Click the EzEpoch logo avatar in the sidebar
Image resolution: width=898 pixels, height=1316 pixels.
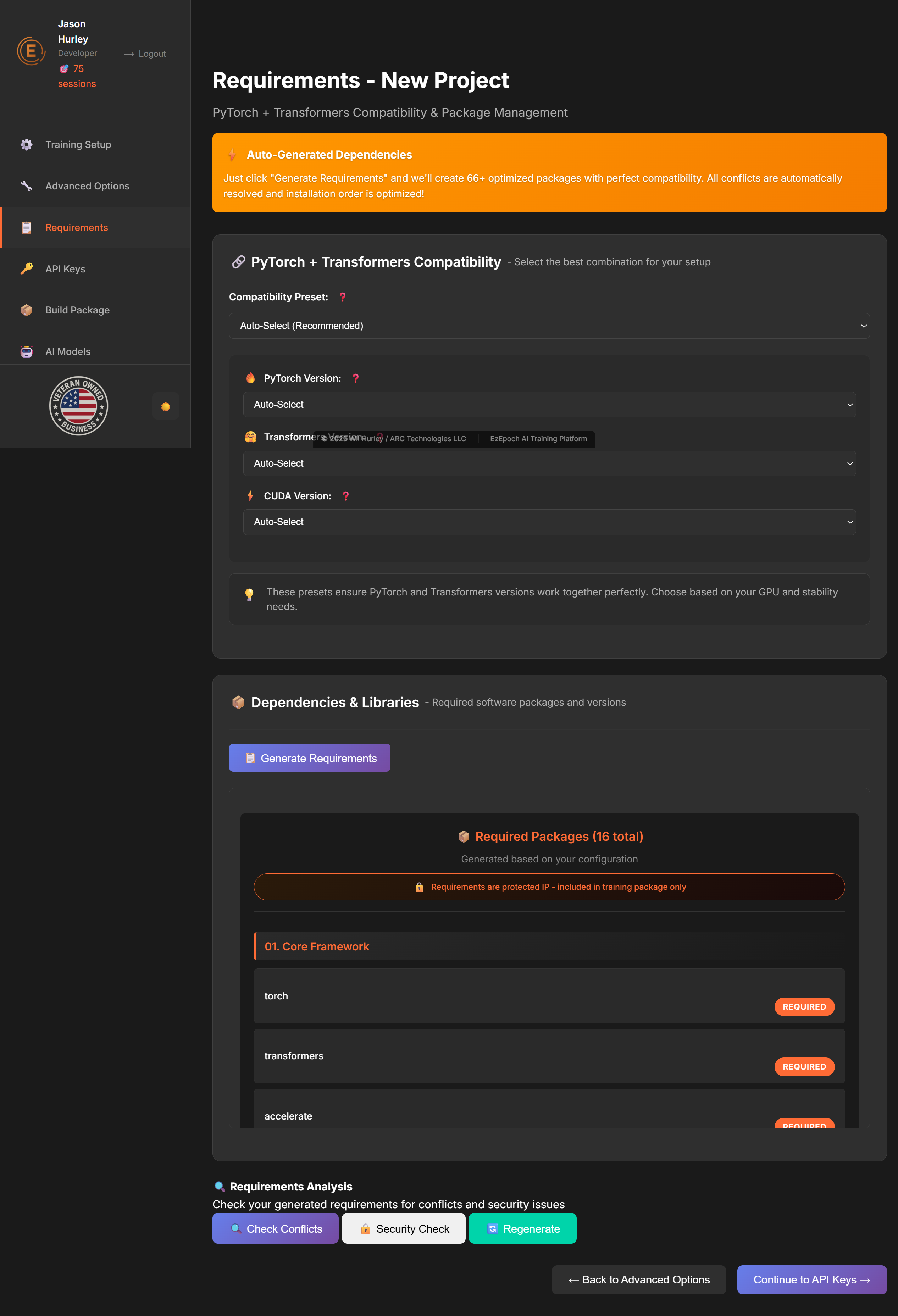click(x=31, y=51)
